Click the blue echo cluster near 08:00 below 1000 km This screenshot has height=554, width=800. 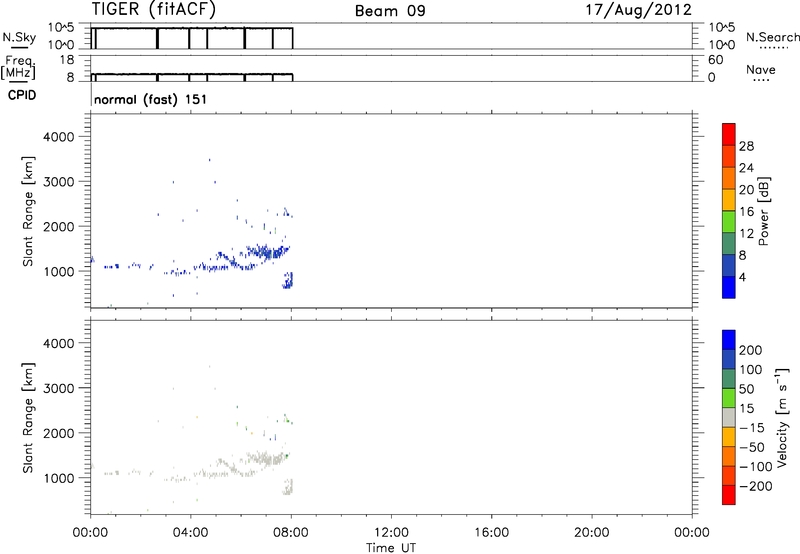(288, 280)
